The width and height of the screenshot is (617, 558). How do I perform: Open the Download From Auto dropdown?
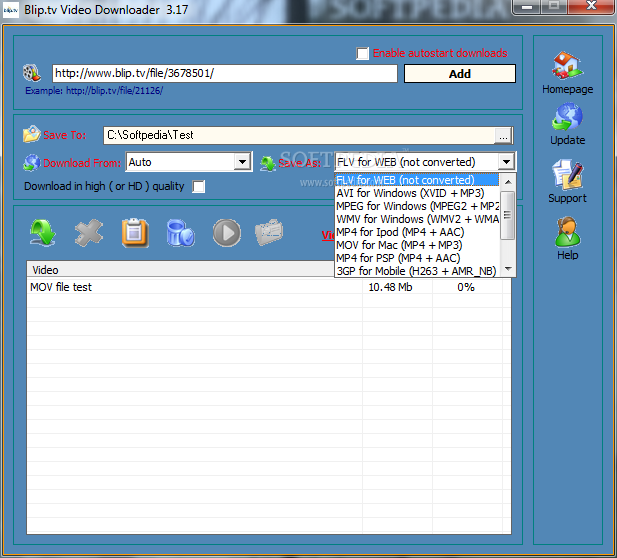click(x=242, y=162)
